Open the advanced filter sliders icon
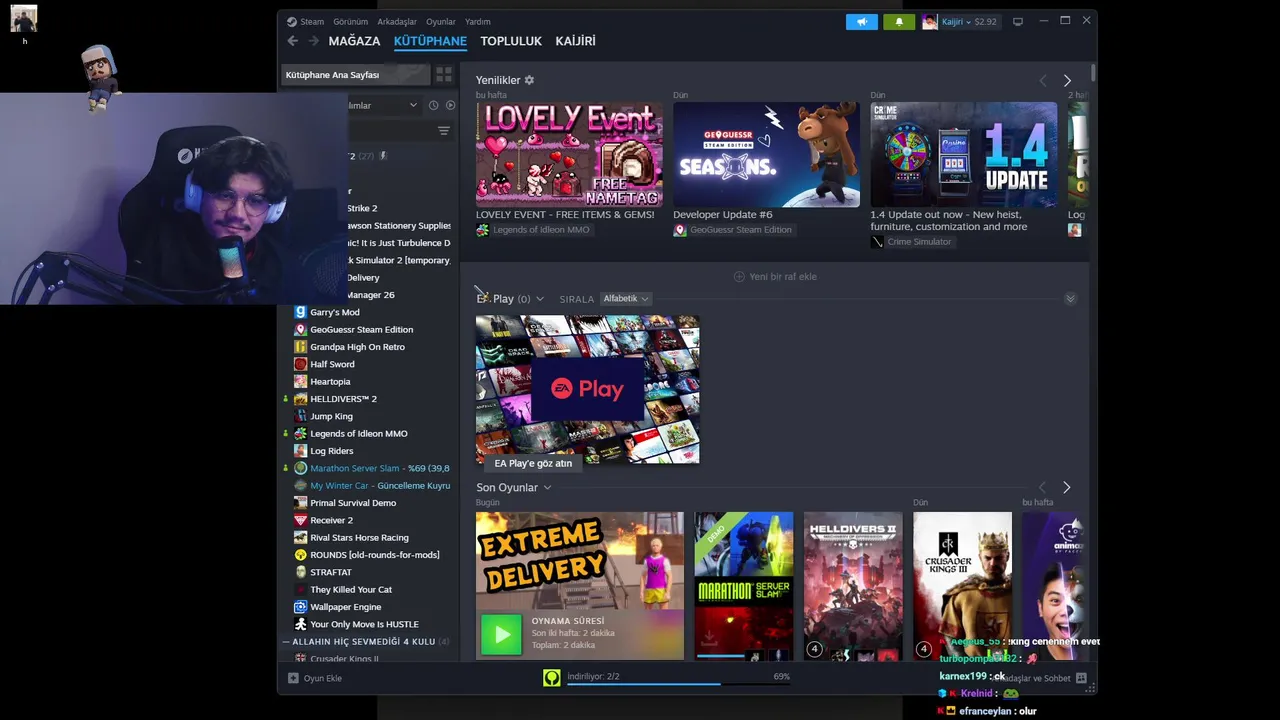 (444, 131)
